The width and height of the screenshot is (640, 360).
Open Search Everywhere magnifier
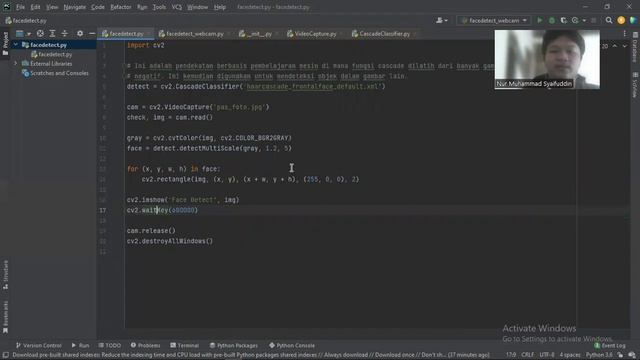pyautogui.click(x=609, y=20)
